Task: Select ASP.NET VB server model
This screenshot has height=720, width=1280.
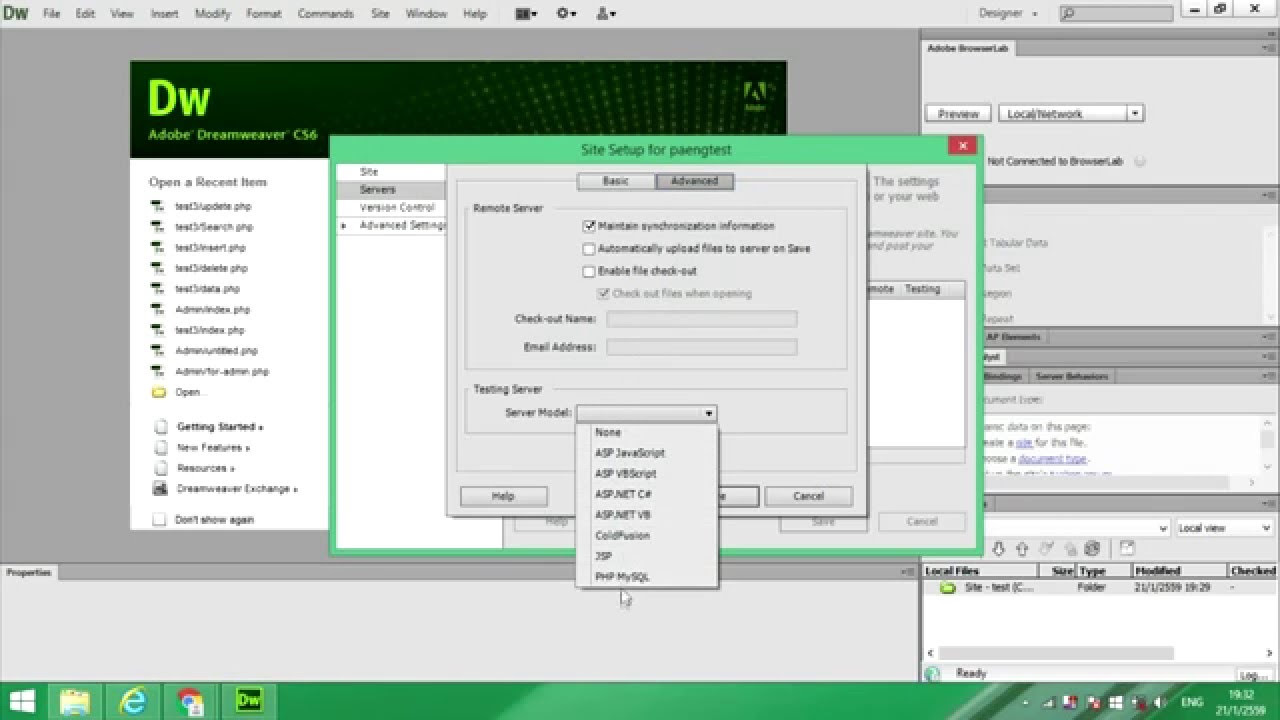Action: tap(623, 515)
